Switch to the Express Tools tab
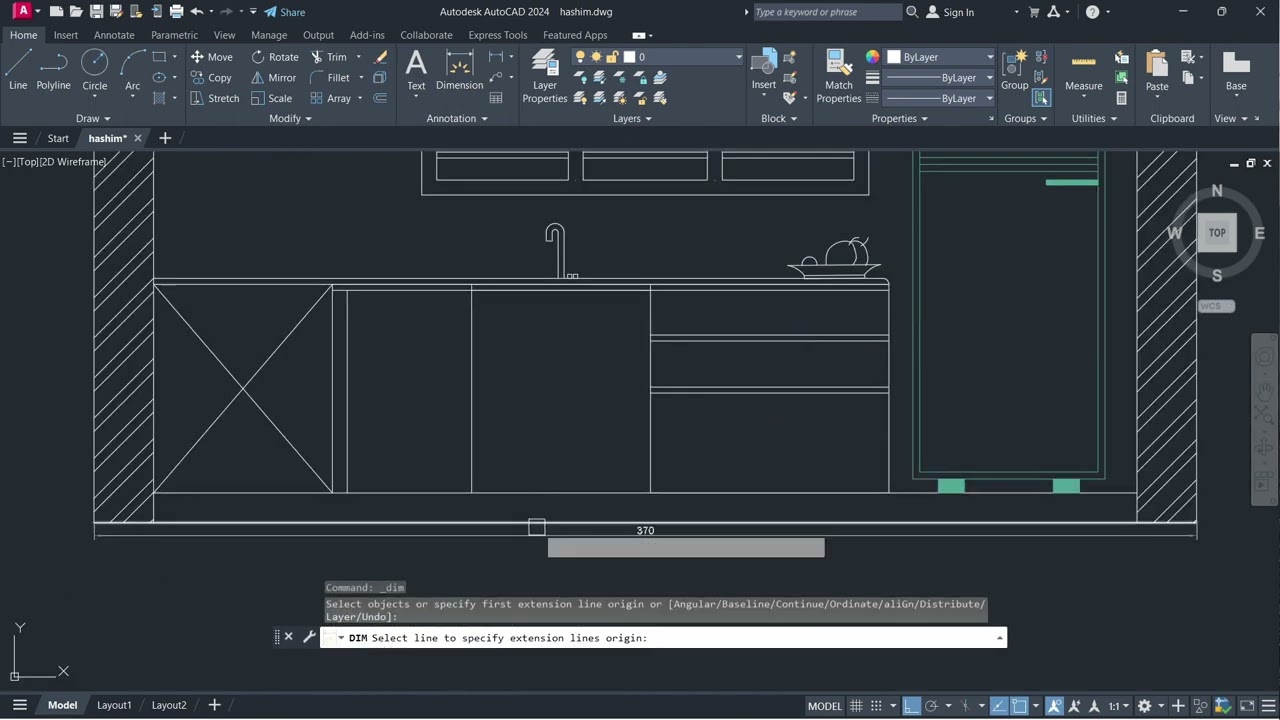The image size is (1280, 720). (x=497, y=35)
